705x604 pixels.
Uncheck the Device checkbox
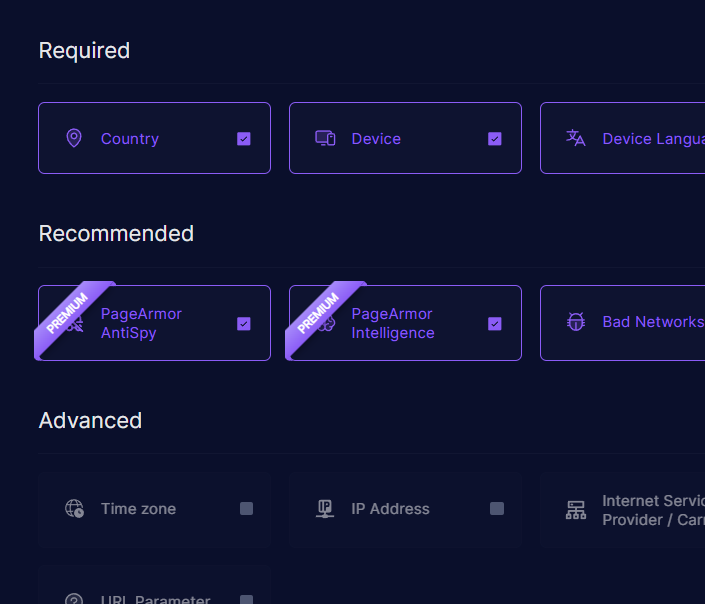pyautogui.click(x=495, y=139)
